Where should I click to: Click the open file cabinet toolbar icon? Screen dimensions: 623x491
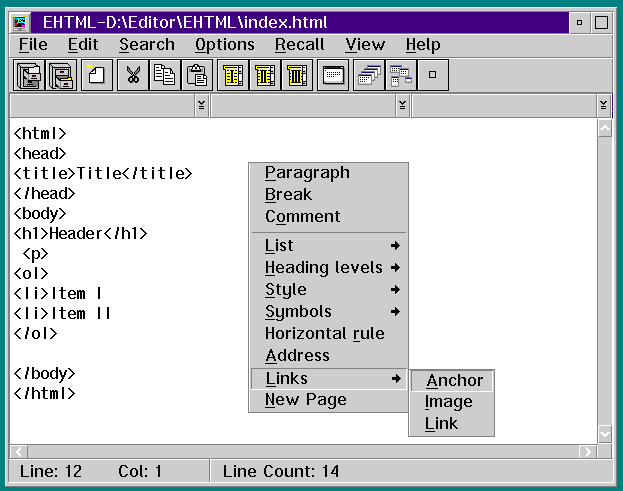(x=28, y=76)
